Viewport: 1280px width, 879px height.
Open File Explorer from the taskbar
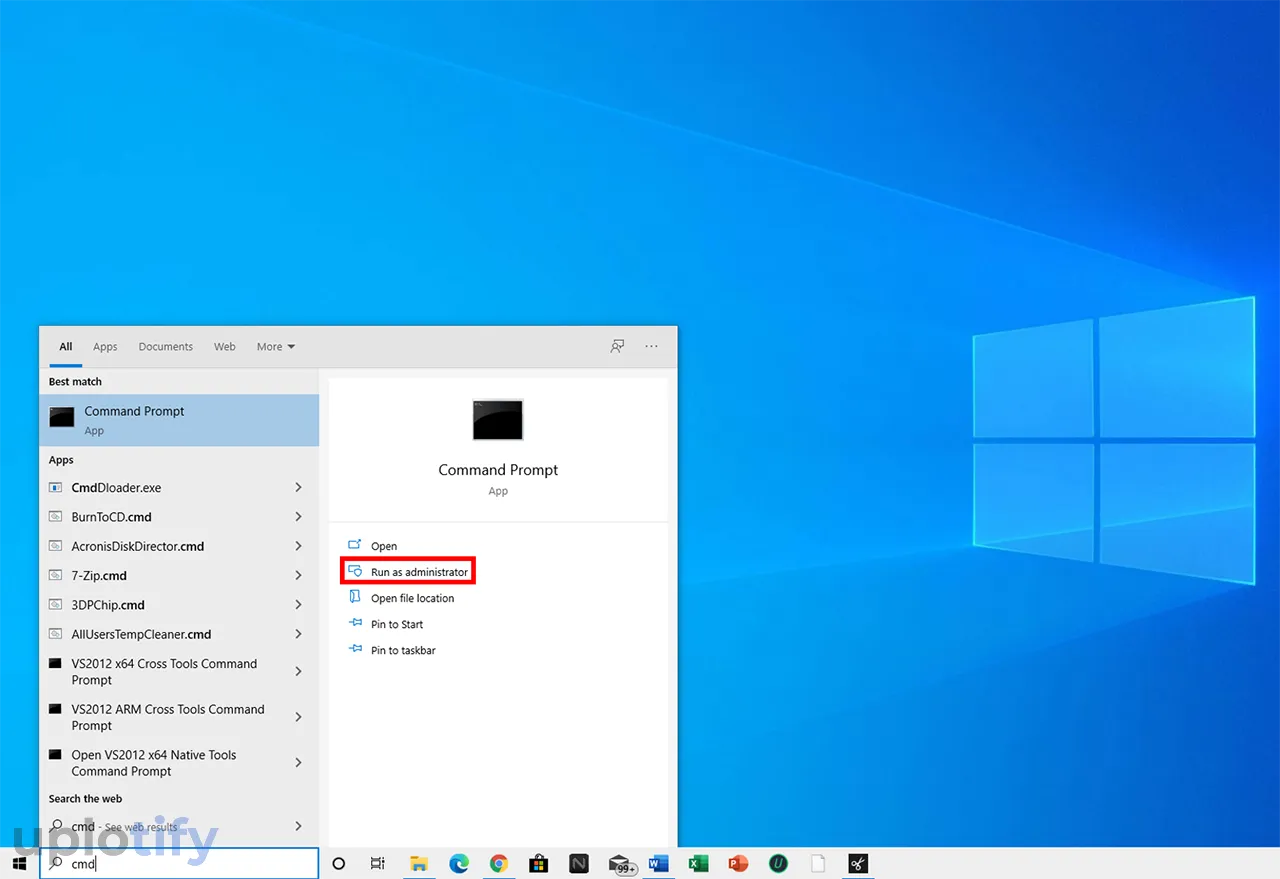pos(419,863)
